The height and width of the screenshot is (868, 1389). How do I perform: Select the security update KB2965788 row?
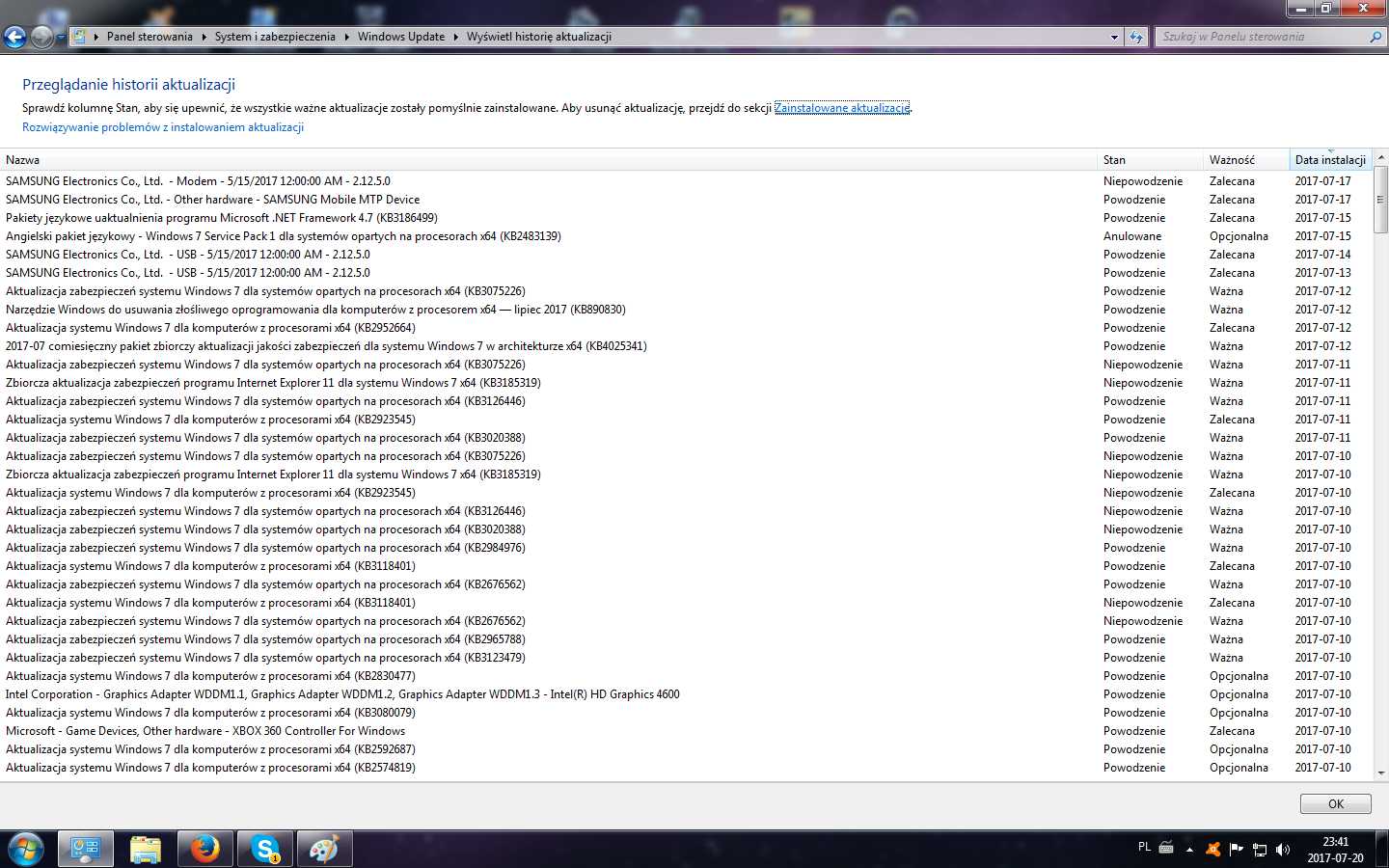686,639
